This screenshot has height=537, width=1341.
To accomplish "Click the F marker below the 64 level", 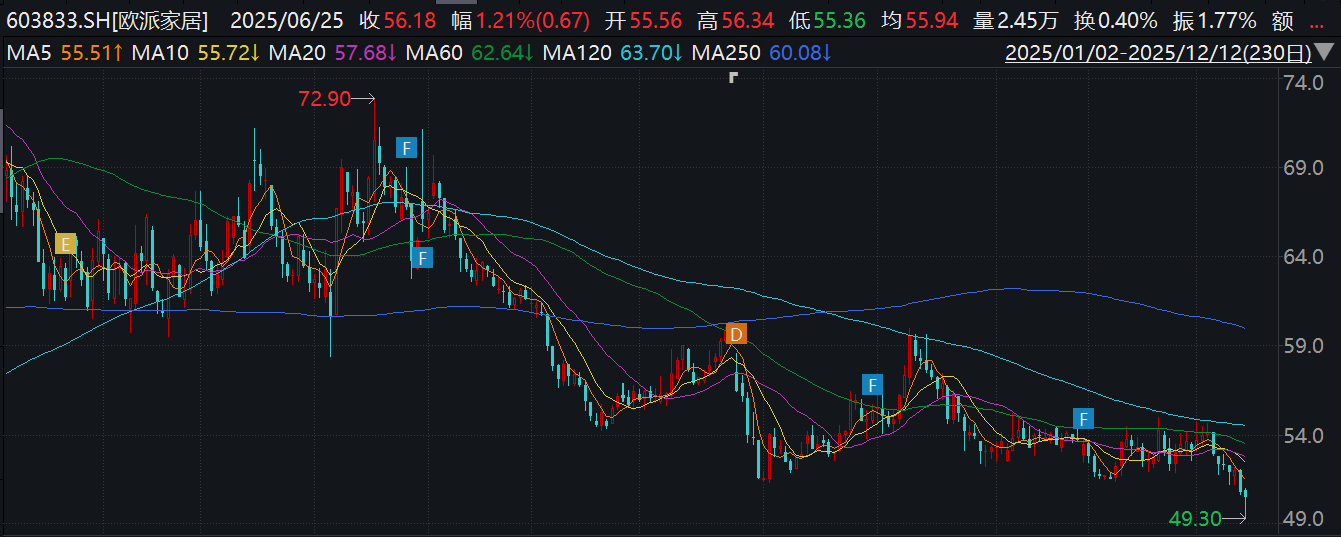I will 423,258.
